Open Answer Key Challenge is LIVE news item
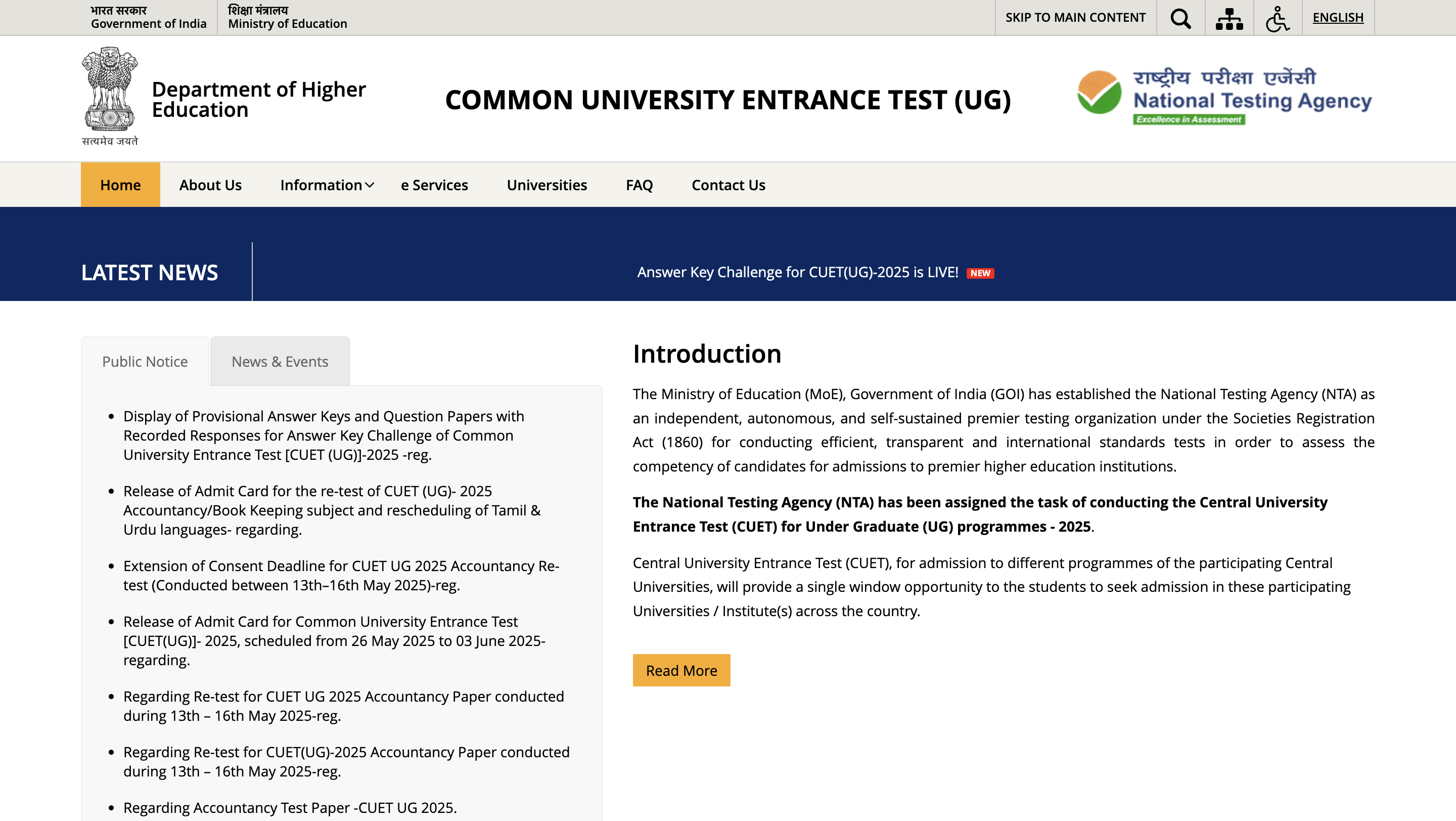The width and height of the screenshot is (1456, 821). point(798,272)
